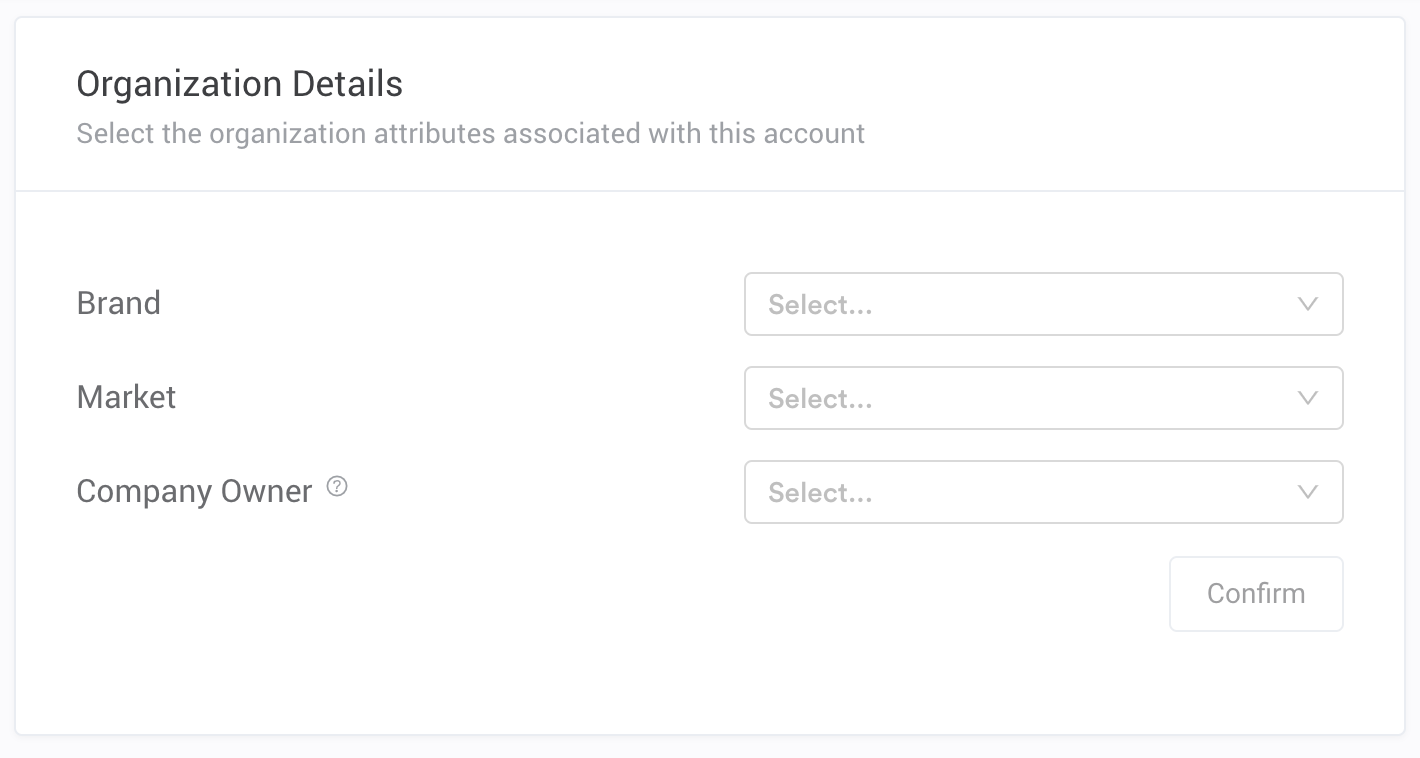
Task: Pick a market from the second combo box
Action: (1043, 398)
